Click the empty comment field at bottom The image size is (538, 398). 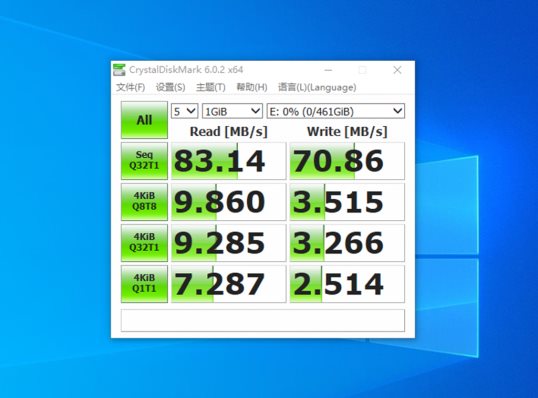tap(263, 320)
